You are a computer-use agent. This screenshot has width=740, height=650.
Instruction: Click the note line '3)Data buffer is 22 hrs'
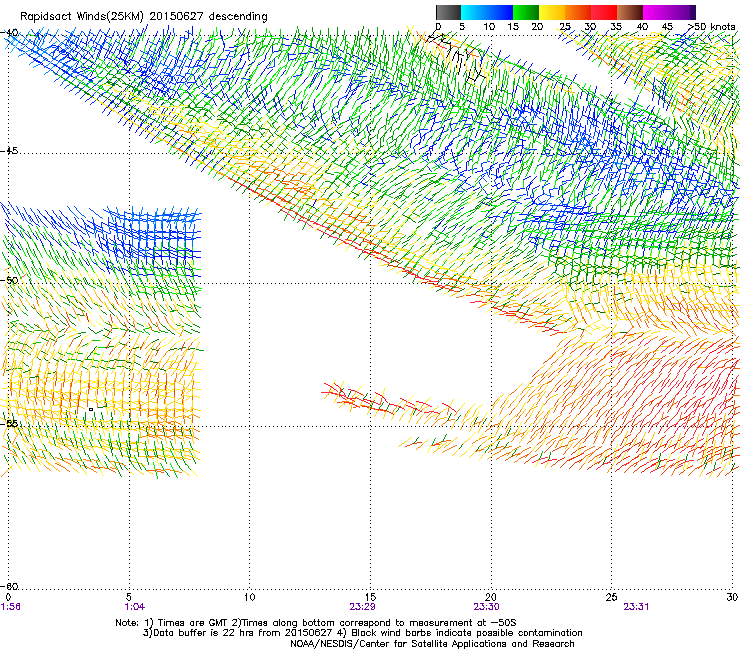pyautogui.click(x=362, y=633)
